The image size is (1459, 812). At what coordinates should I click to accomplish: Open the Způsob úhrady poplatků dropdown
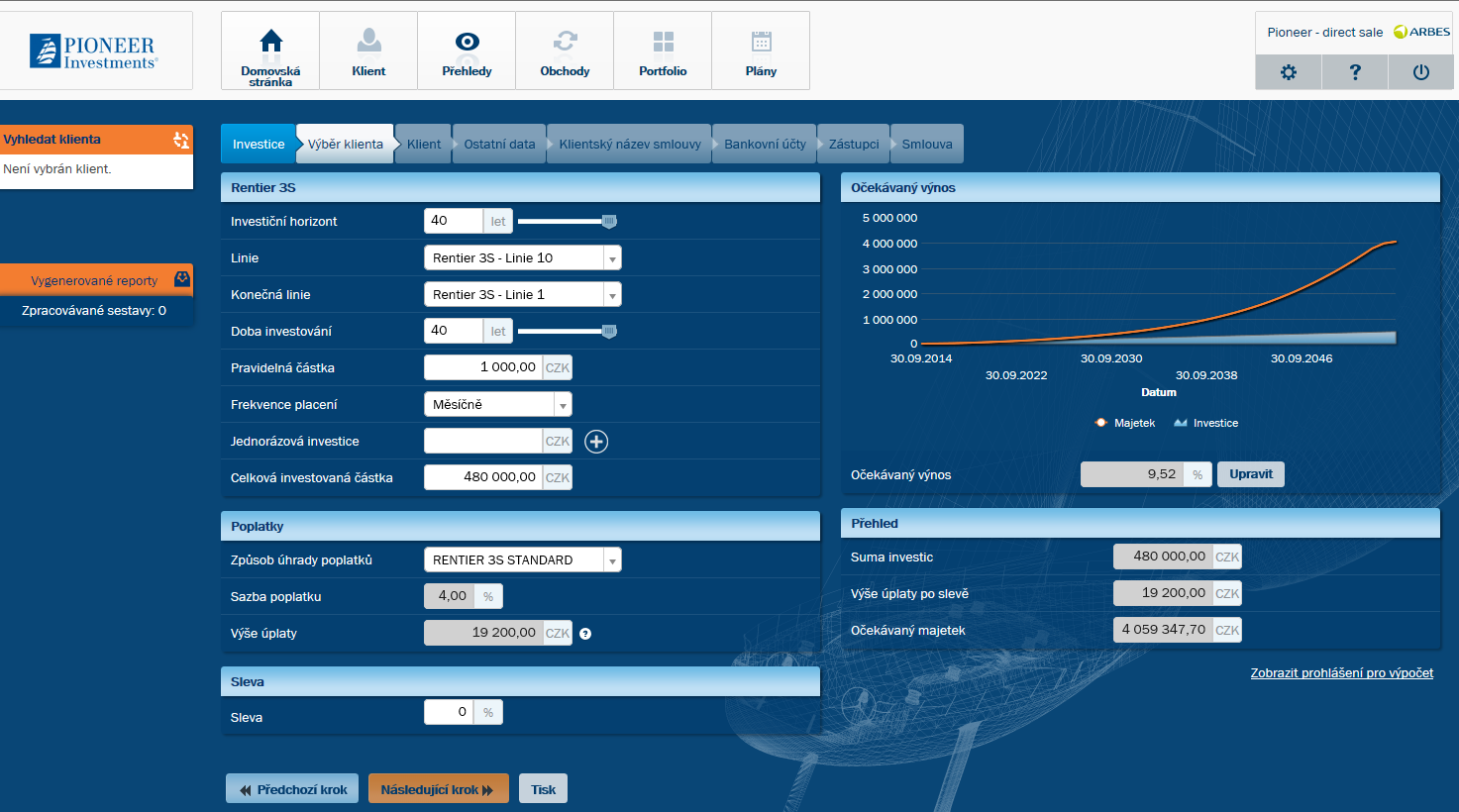[x=523, y=560]
